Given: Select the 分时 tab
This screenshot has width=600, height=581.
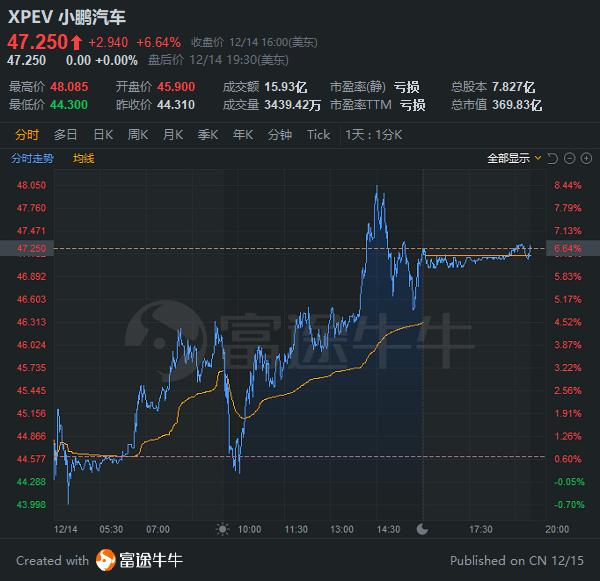Looking at the screenshot, I should (27, 135).
